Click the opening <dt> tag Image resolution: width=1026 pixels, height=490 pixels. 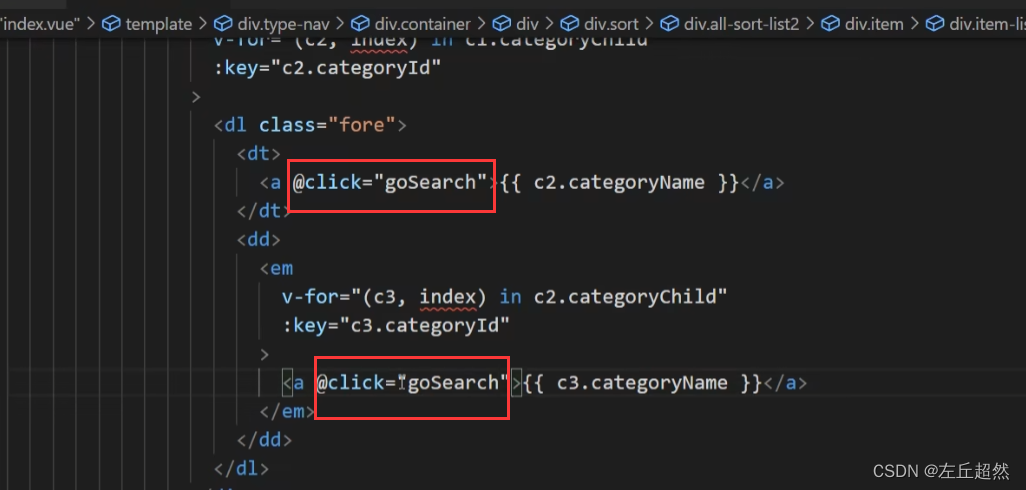click(x=259, y=154)
